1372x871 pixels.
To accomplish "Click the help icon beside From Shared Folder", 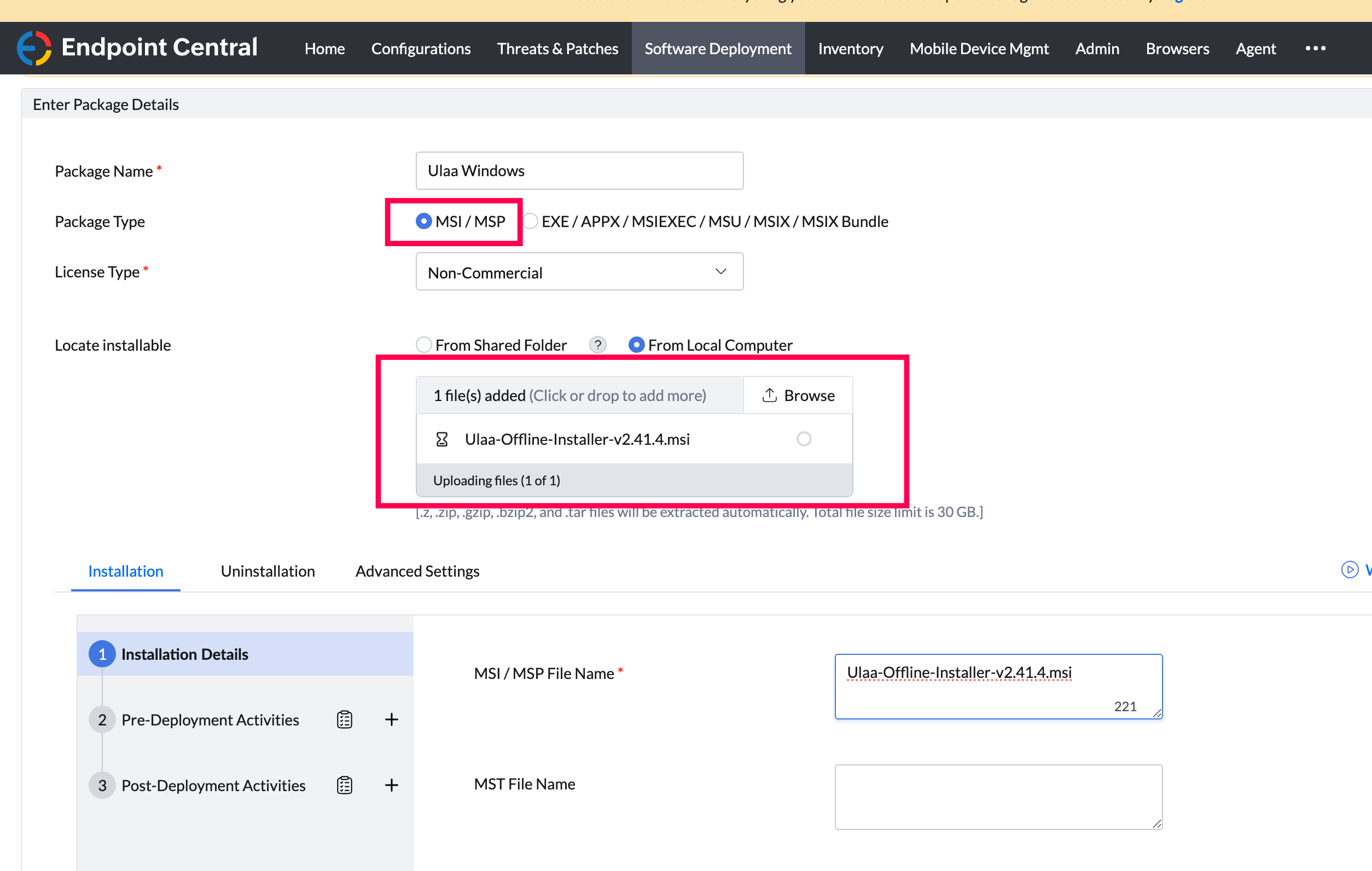I will point(597,345).
